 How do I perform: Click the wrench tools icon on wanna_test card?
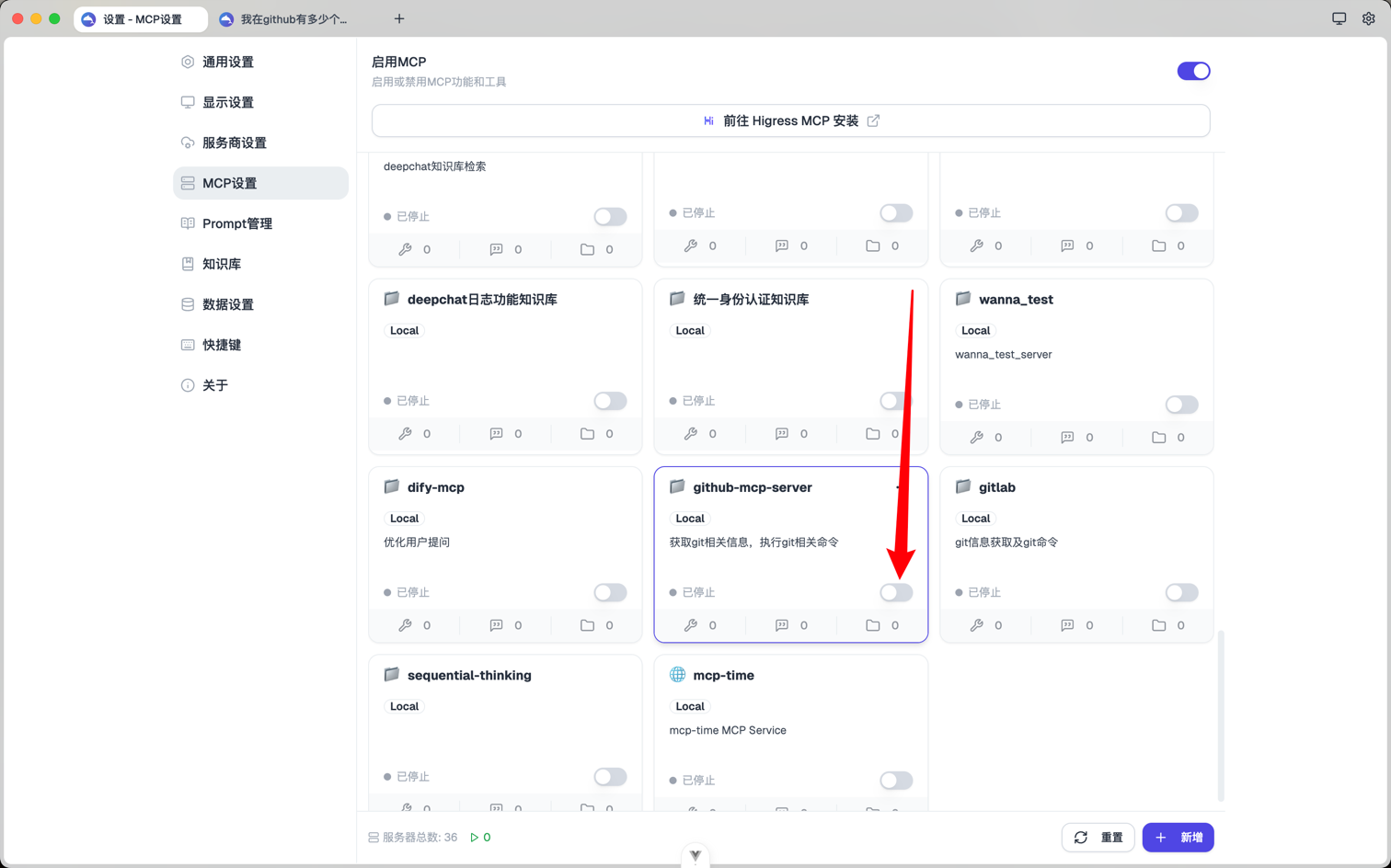click(976, 438)
